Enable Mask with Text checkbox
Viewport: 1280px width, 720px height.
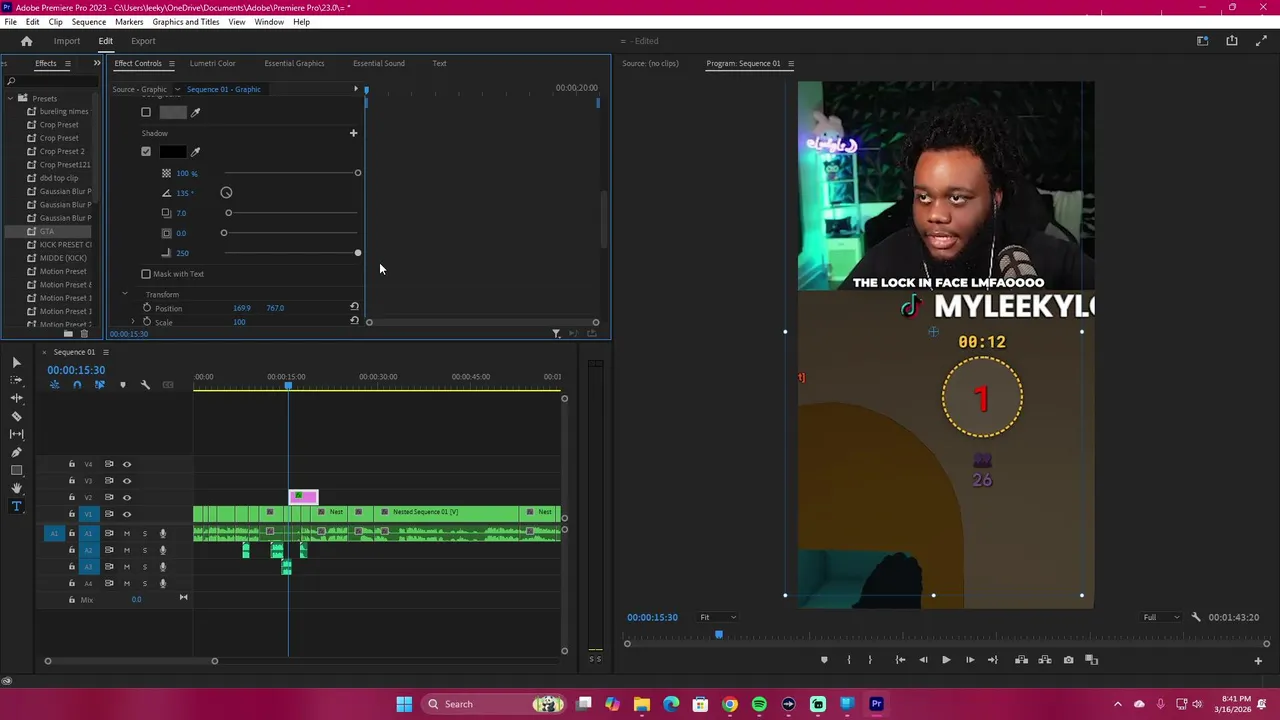pyautogui.click(x=146, y=274)
